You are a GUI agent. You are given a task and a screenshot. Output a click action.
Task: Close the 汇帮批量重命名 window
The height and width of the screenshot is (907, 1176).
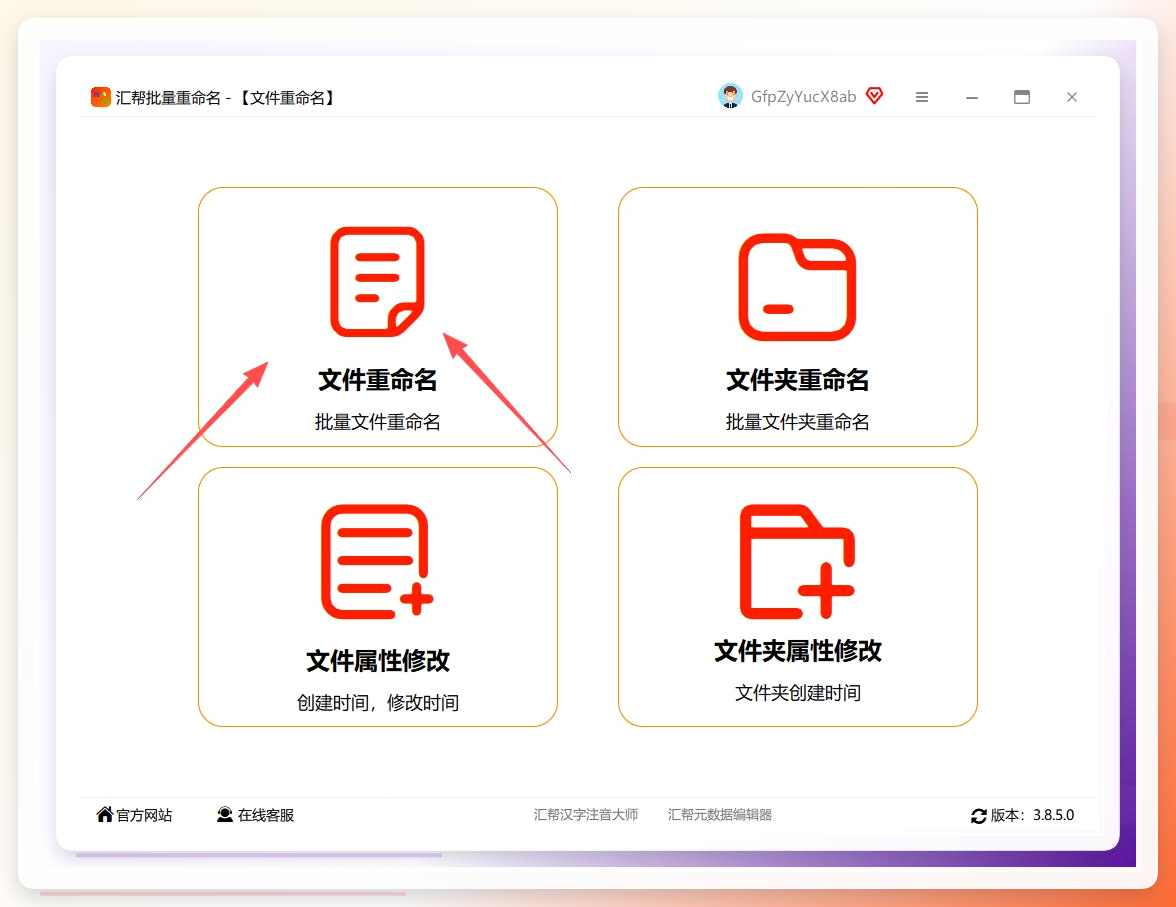1072,97
